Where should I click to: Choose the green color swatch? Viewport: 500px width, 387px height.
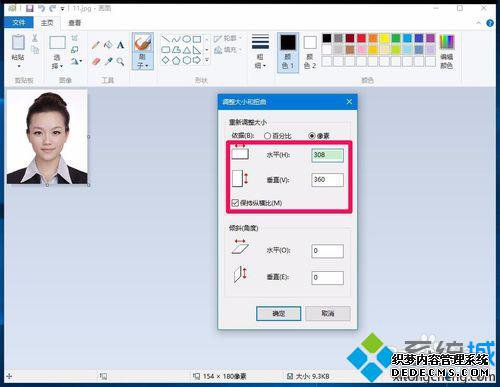click(x=396, y=38)
